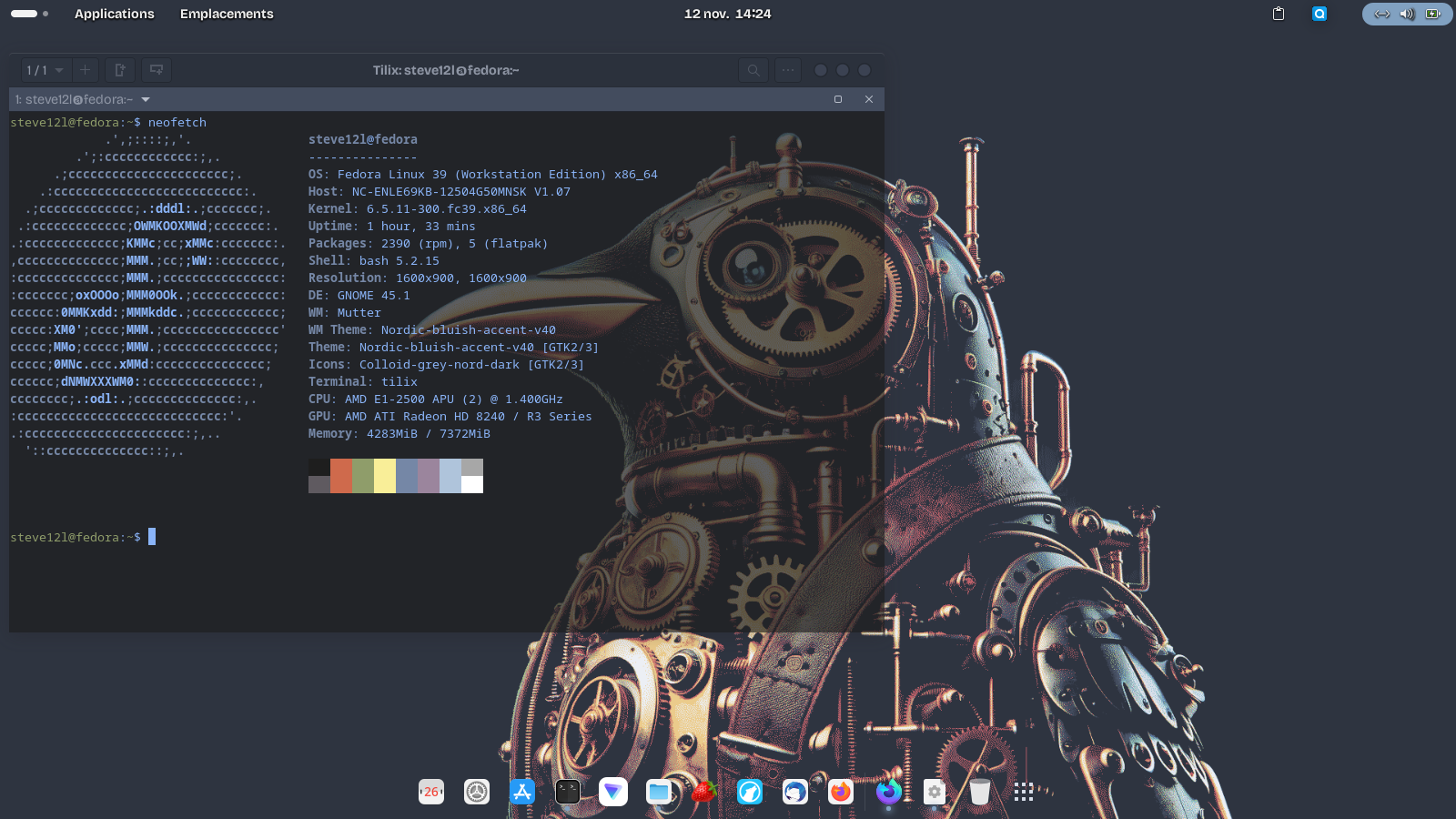Open the Emplacements menu in top bar
Screen dimensions: 1456x819
click(x=227, y=14)
